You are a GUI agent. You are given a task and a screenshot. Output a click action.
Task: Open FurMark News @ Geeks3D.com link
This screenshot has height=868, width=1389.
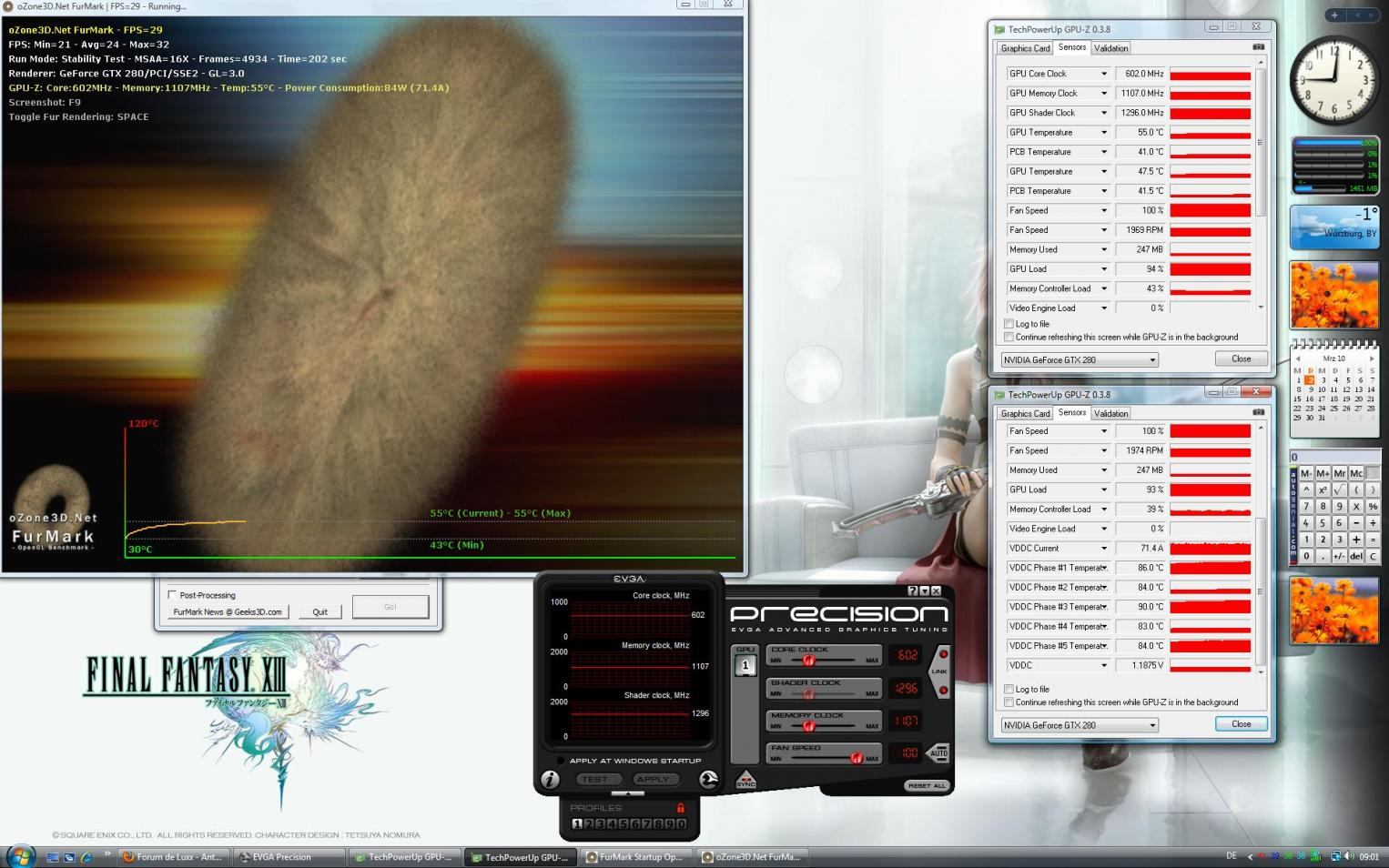point(228,611)
